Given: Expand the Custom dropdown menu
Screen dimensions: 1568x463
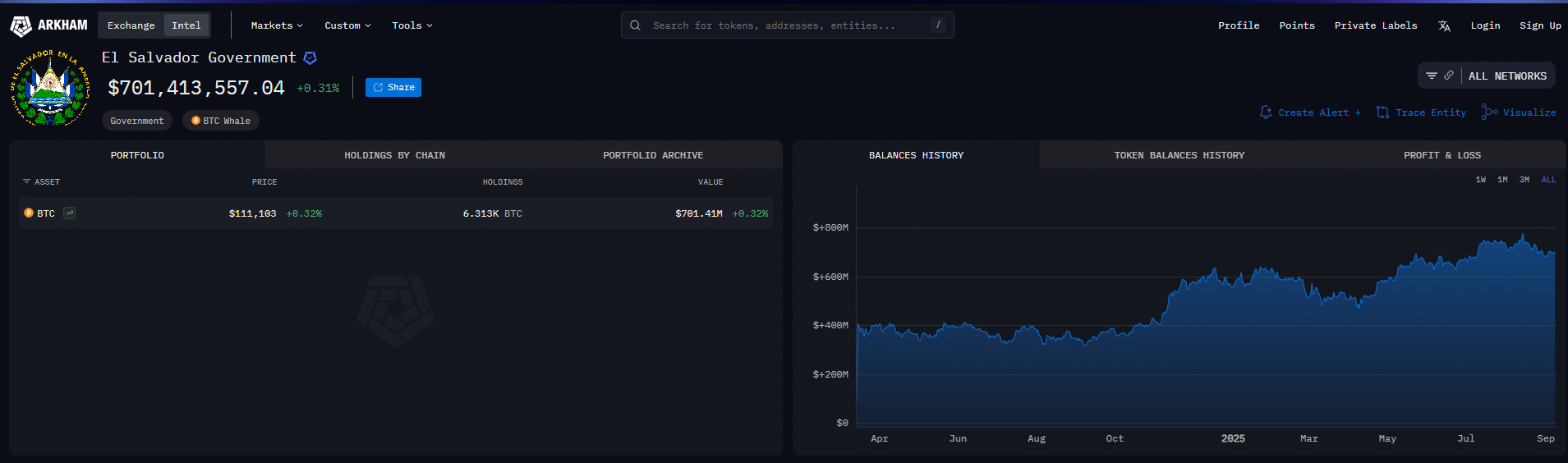Looking at the screenshot, I should pos(347,25).
